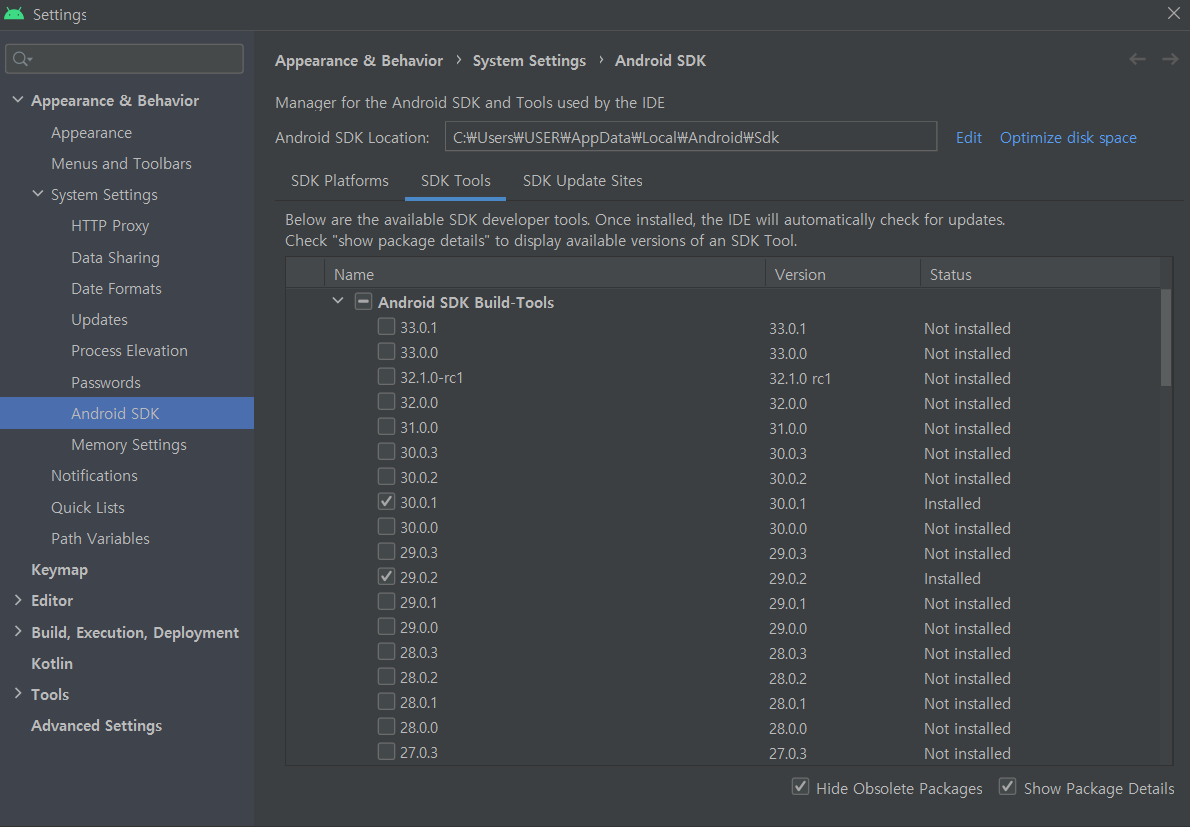Viewport: 1190px width, 827px height.
Task: Open Memory Settings page
Action: point(128,445)
